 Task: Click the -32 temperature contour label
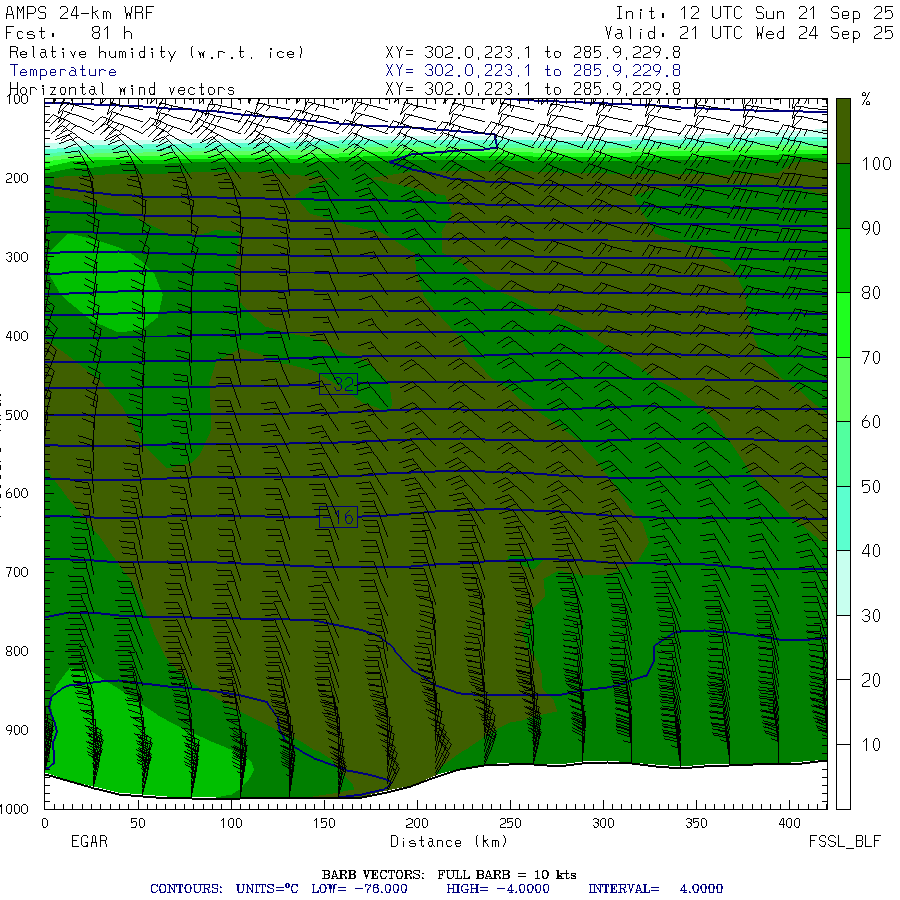tap(338, 384)
